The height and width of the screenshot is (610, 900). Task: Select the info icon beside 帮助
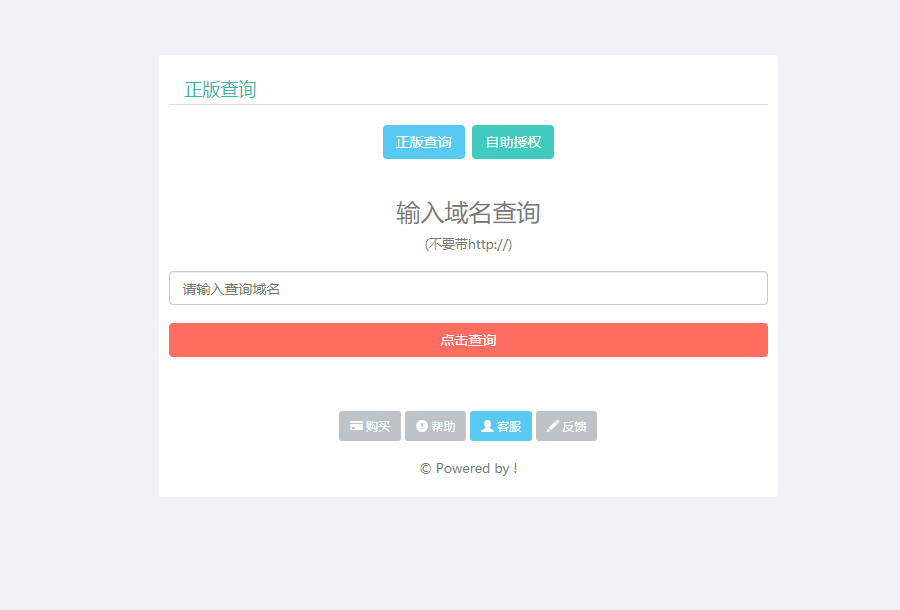422,425
